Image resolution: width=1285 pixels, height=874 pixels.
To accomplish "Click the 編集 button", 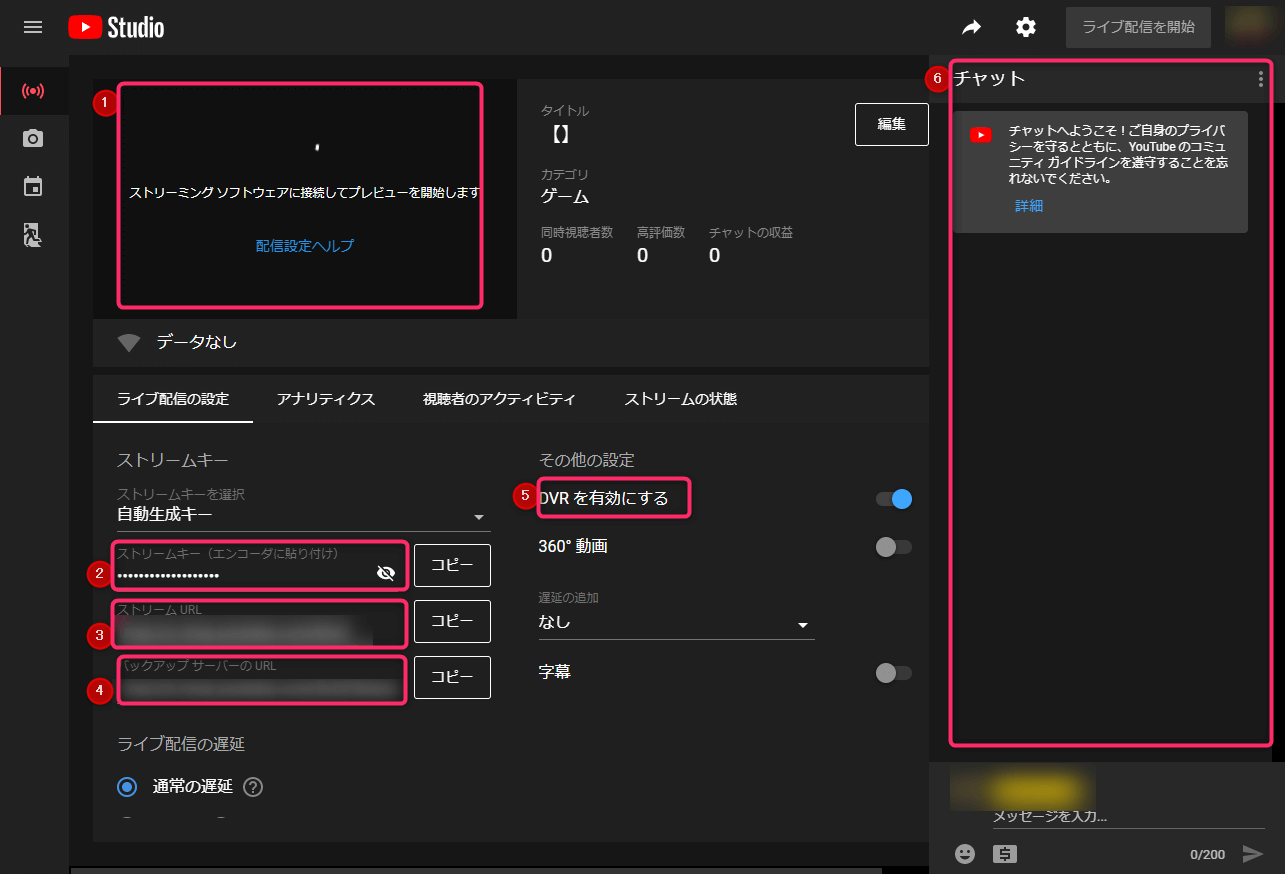I will pyautogui.click(x=892, y=124).
